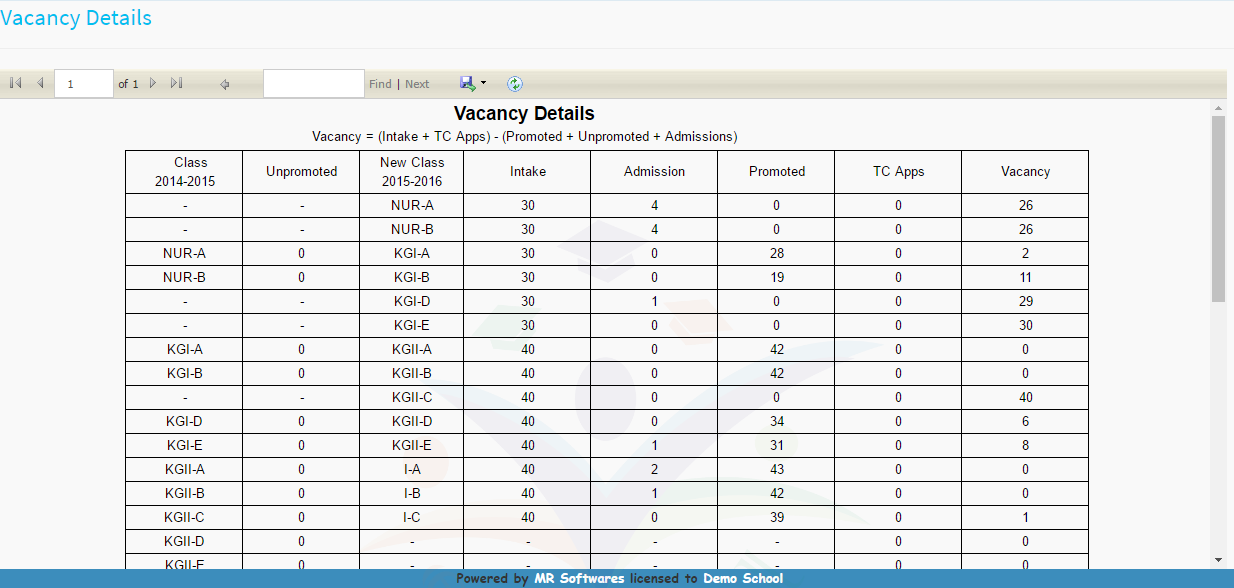Click the next page arrow icon

tap(153, 84)
